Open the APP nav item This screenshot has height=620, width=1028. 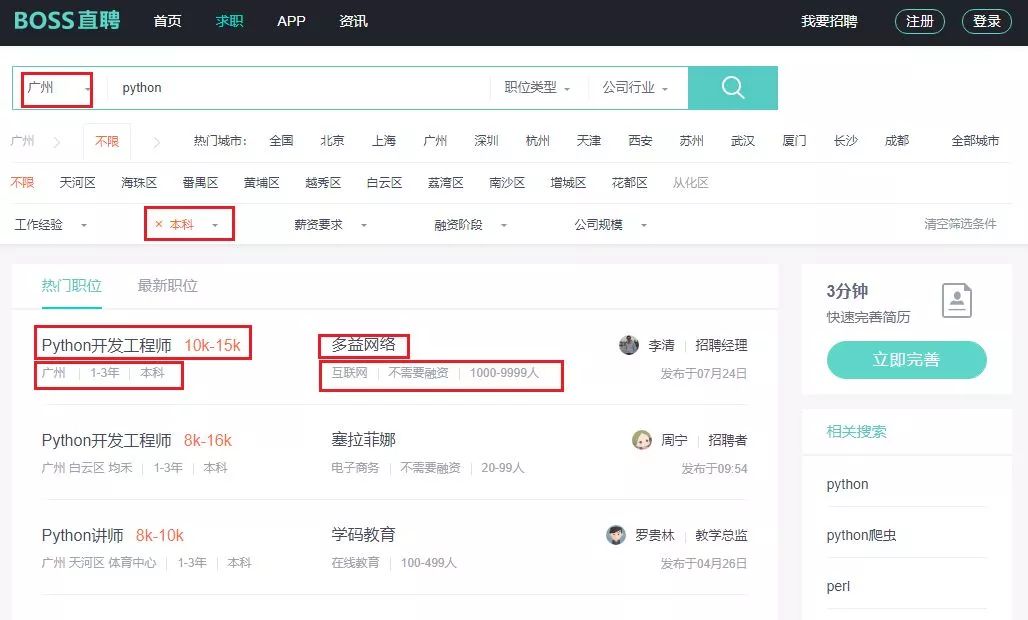click(291, 21)
